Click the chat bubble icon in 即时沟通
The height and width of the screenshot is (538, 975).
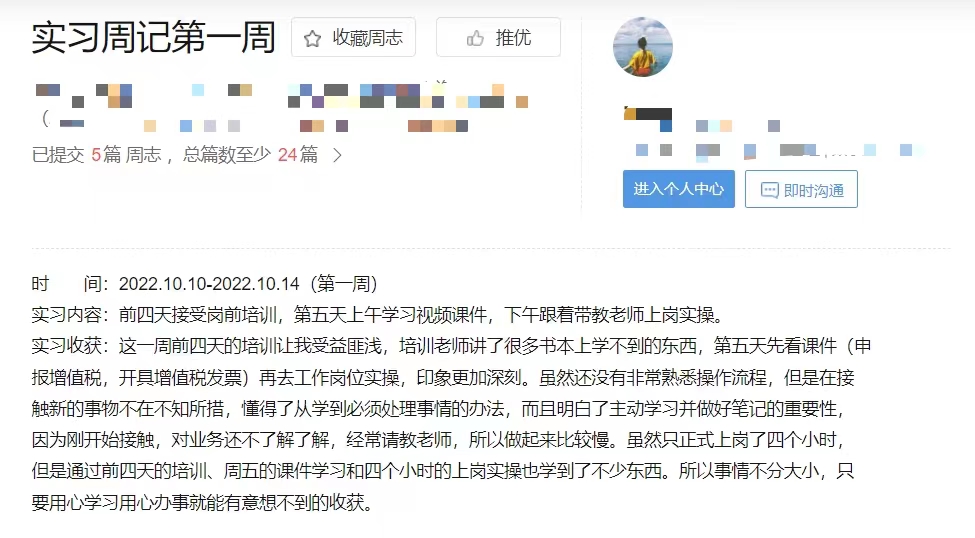(x=769, y=190)
